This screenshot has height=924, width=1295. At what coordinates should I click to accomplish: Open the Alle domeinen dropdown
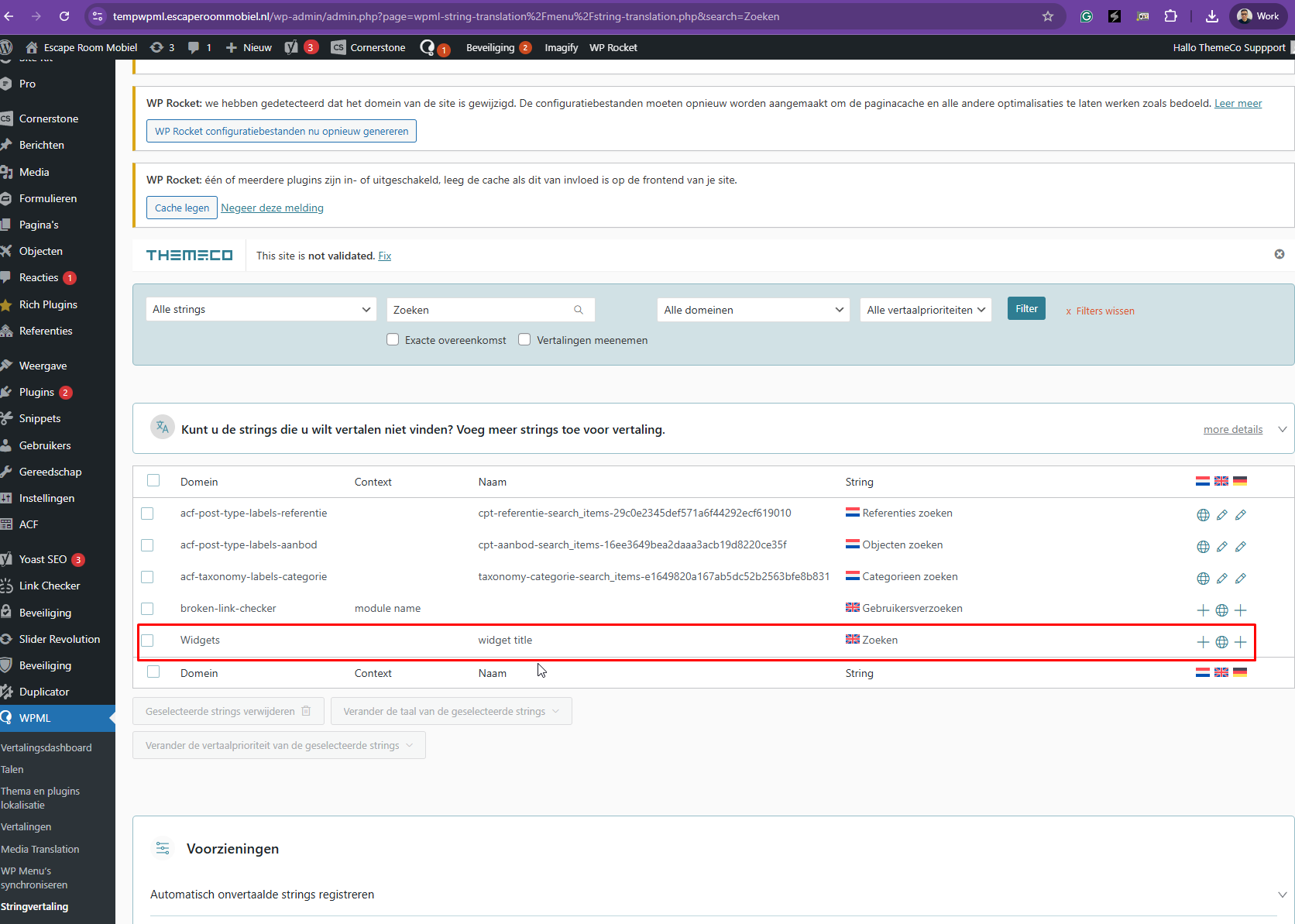coord(753,310)
